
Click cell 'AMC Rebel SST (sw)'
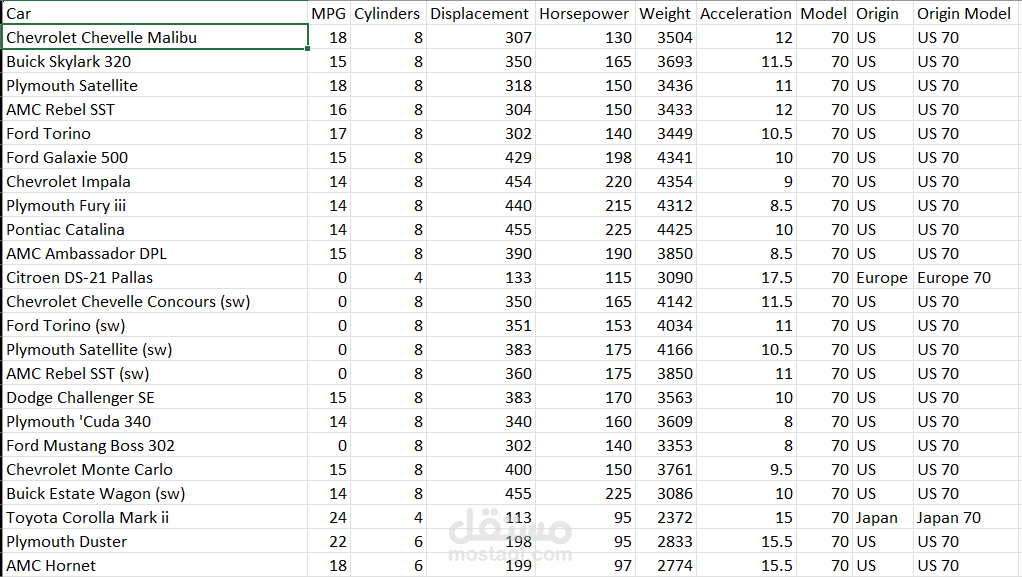[x=155, y=374]
